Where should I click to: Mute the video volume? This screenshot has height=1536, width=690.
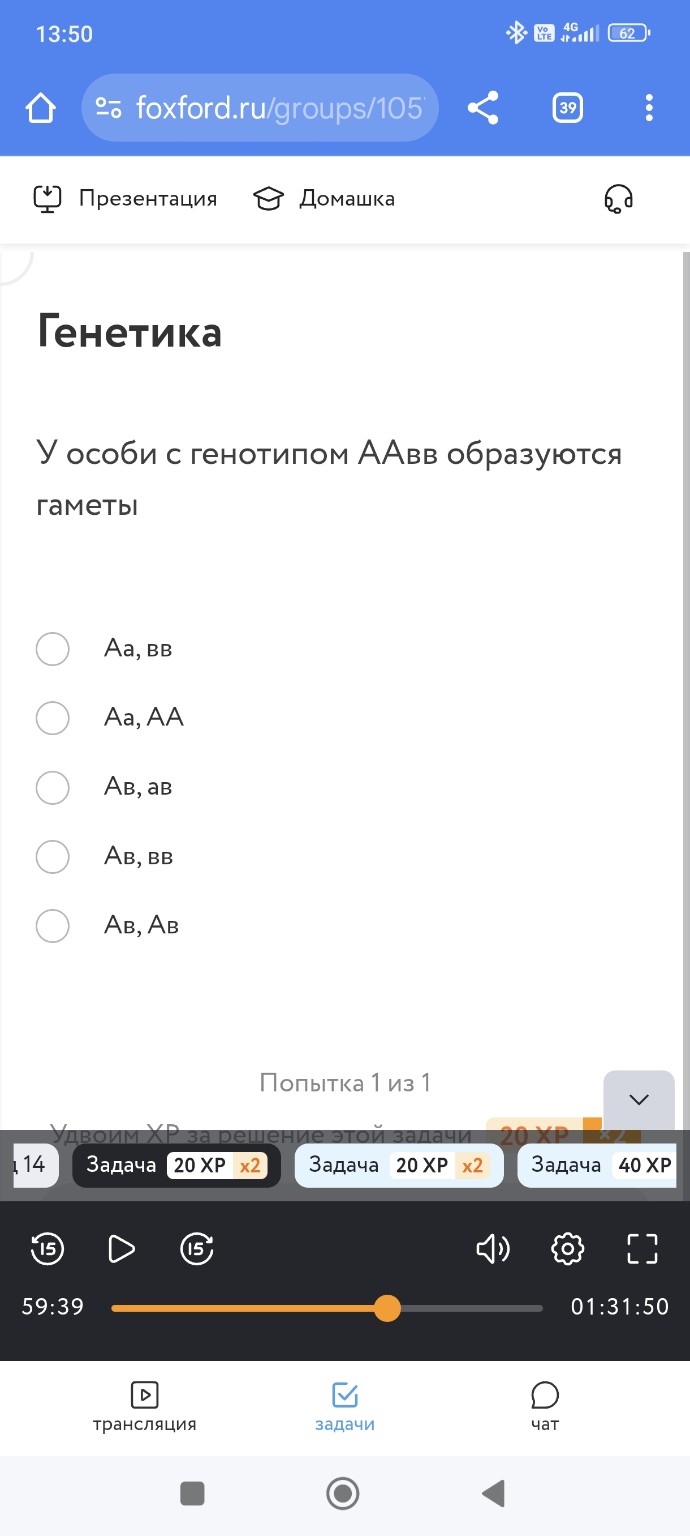click(x=492, y=1248)
